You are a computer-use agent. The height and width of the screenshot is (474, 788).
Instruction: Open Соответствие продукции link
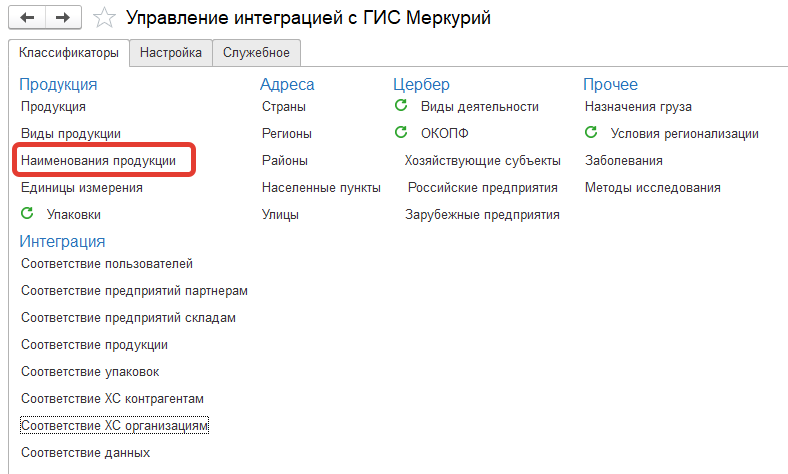(94, 345)
